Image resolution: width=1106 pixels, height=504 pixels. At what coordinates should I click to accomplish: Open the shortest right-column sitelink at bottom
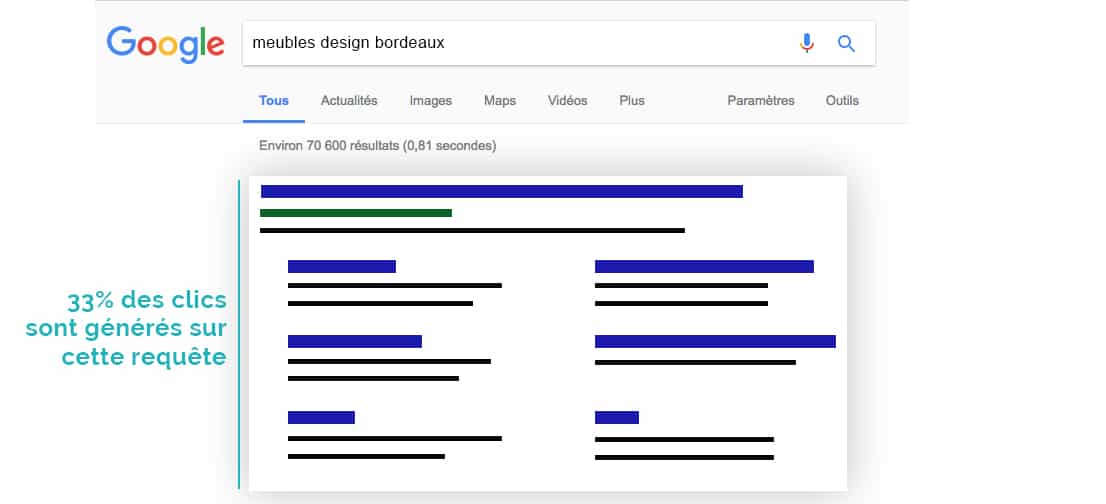click(x=616, y=417)
